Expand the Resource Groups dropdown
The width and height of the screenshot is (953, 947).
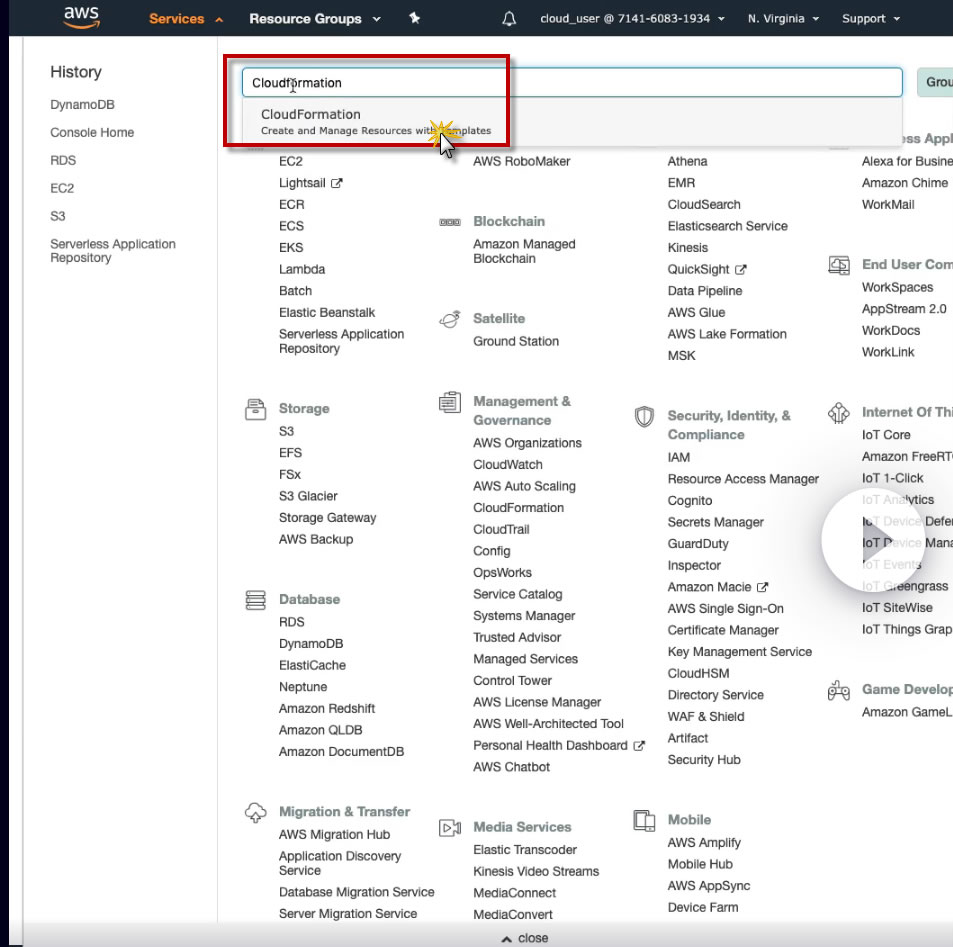315,19
